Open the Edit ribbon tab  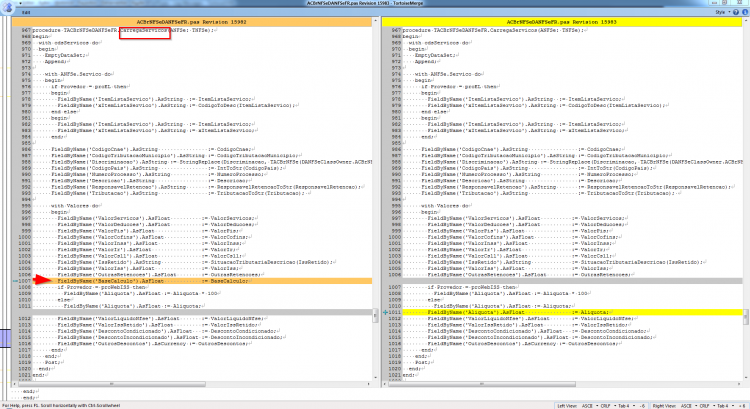[26, 12]
